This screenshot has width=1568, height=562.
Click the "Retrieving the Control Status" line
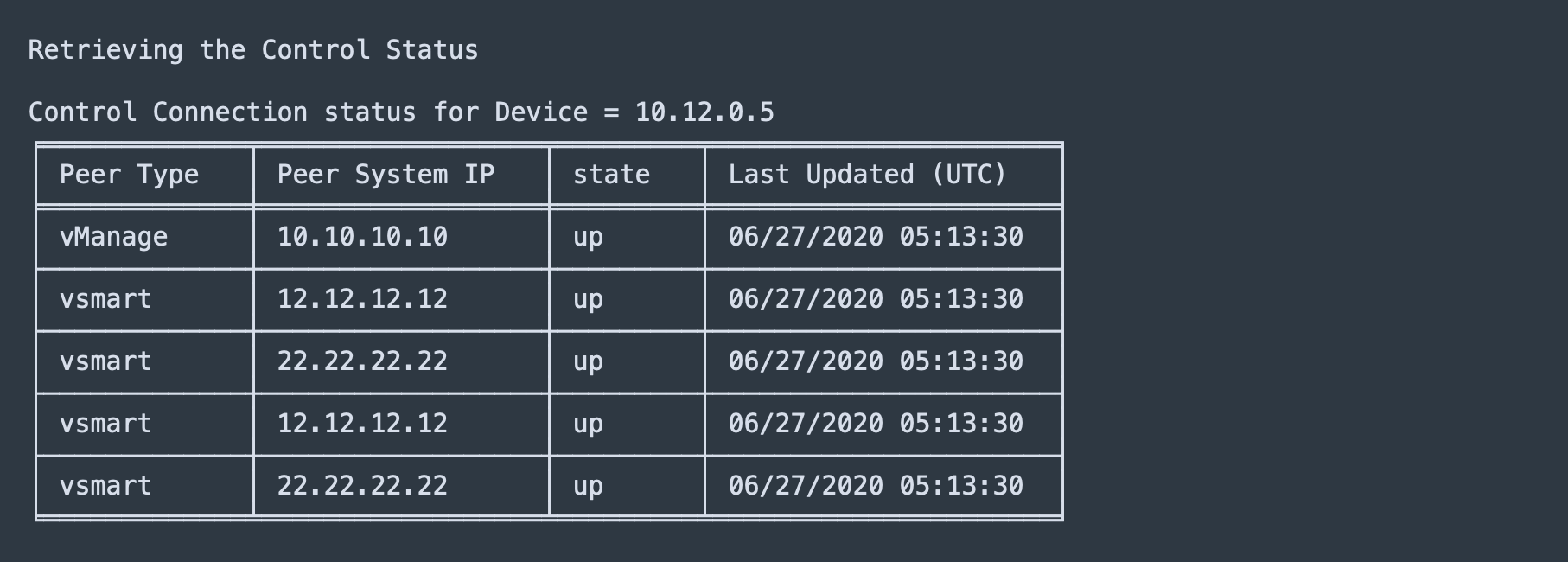252,50
